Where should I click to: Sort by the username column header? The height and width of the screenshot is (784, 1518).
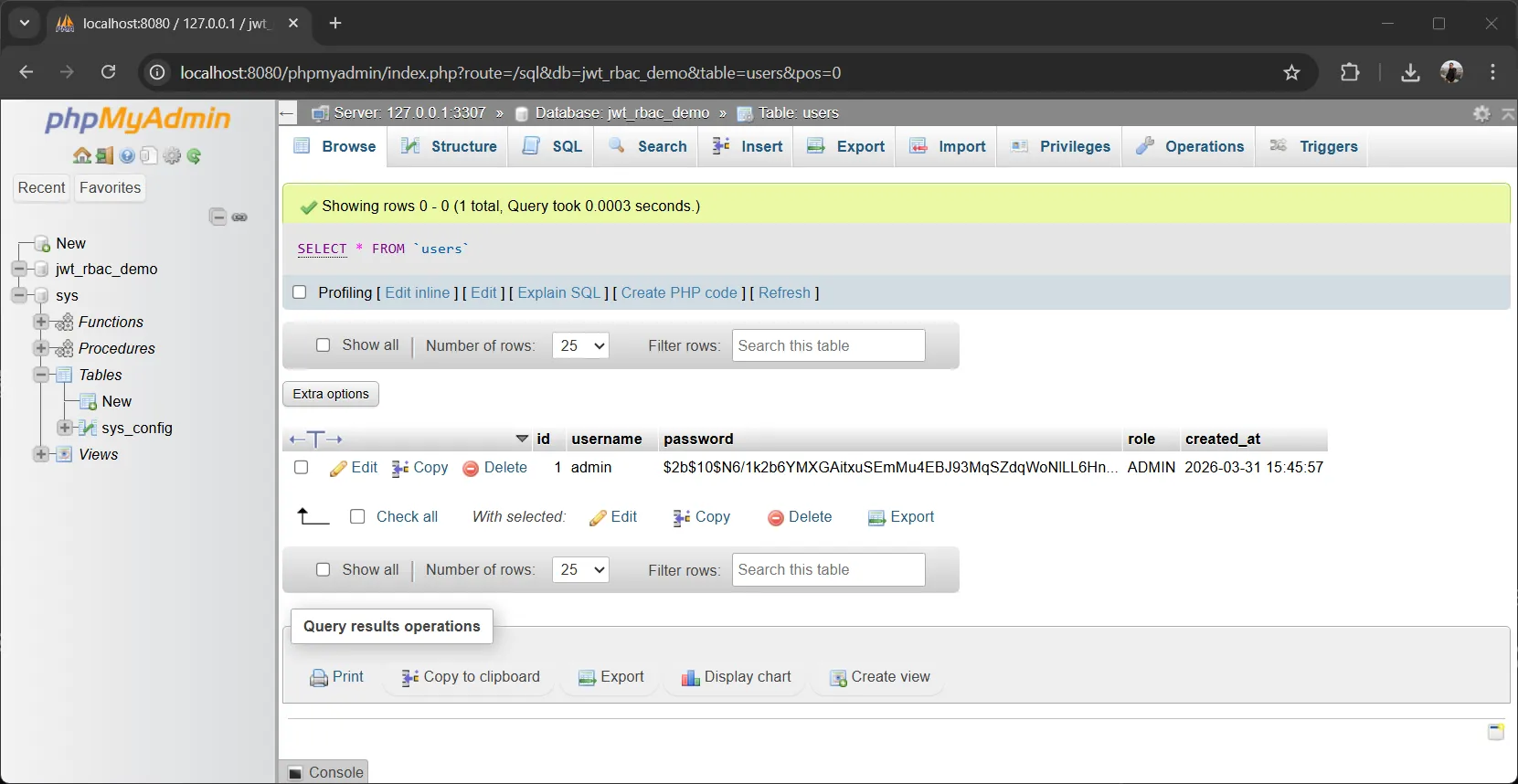point(607,439)
